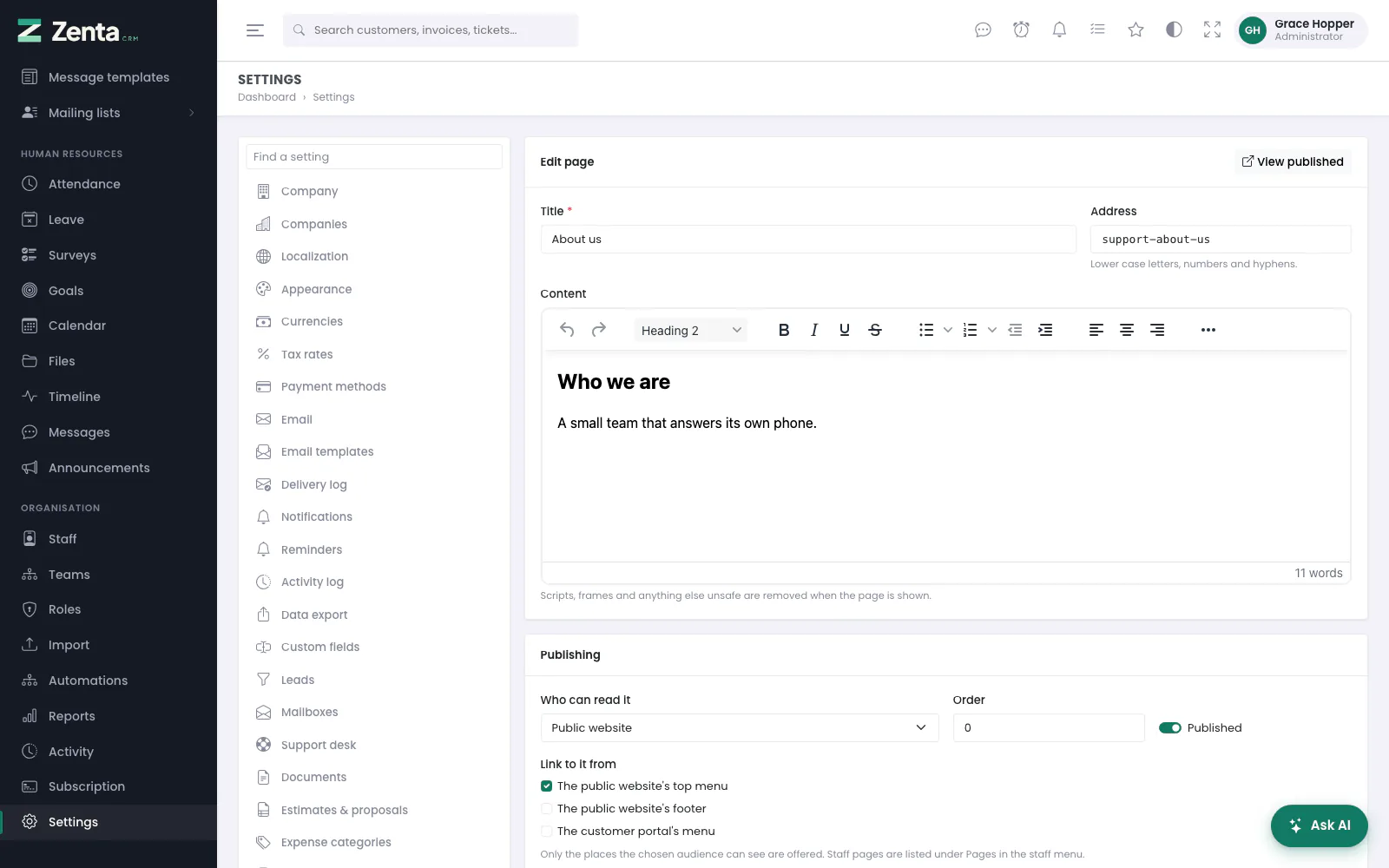Focus the Find a setting field
This screenshot has width=1389, height=868.
374,157
